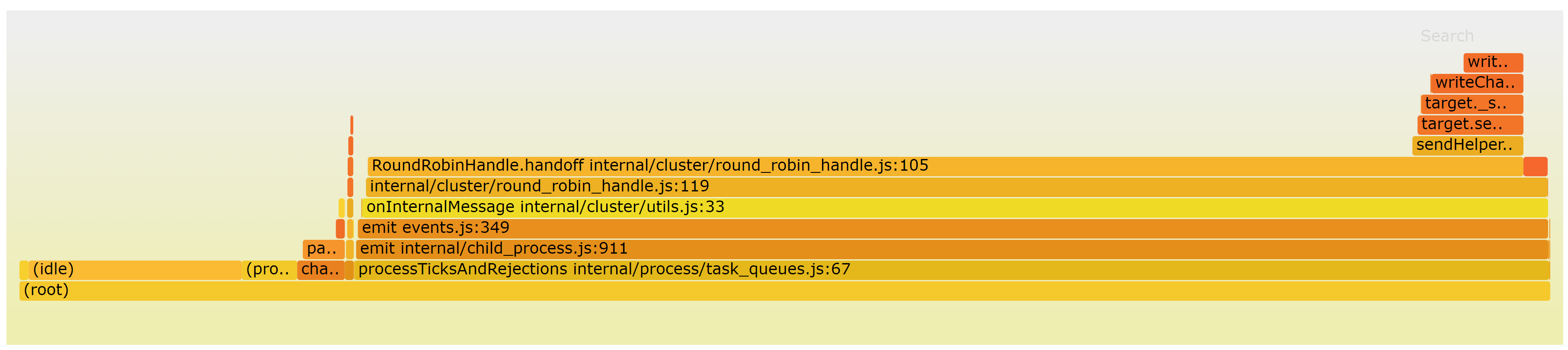Viewport: 1568px width, 350px height.
Task: Zoom into processTicksAndRejections task_queues.js:67 frame
Action: point(952,270)
